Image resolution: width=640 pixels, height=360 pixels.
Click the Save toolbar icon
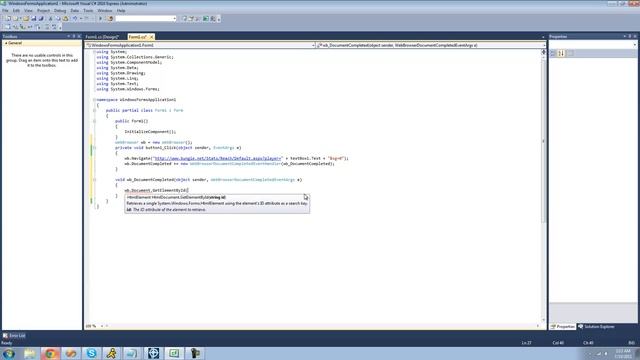tap(34, 19)
